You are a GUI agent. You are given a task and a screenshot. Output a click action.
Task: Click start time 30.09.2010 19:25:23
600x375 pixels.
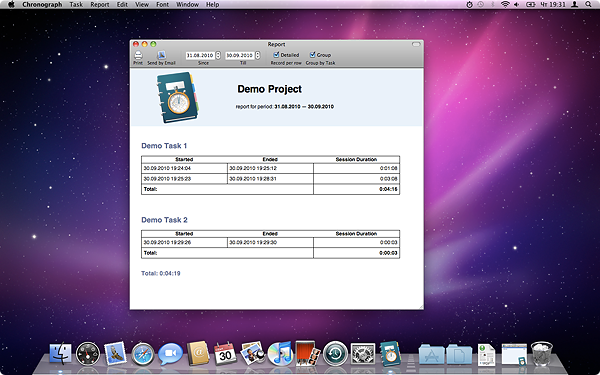click(167, 179)
